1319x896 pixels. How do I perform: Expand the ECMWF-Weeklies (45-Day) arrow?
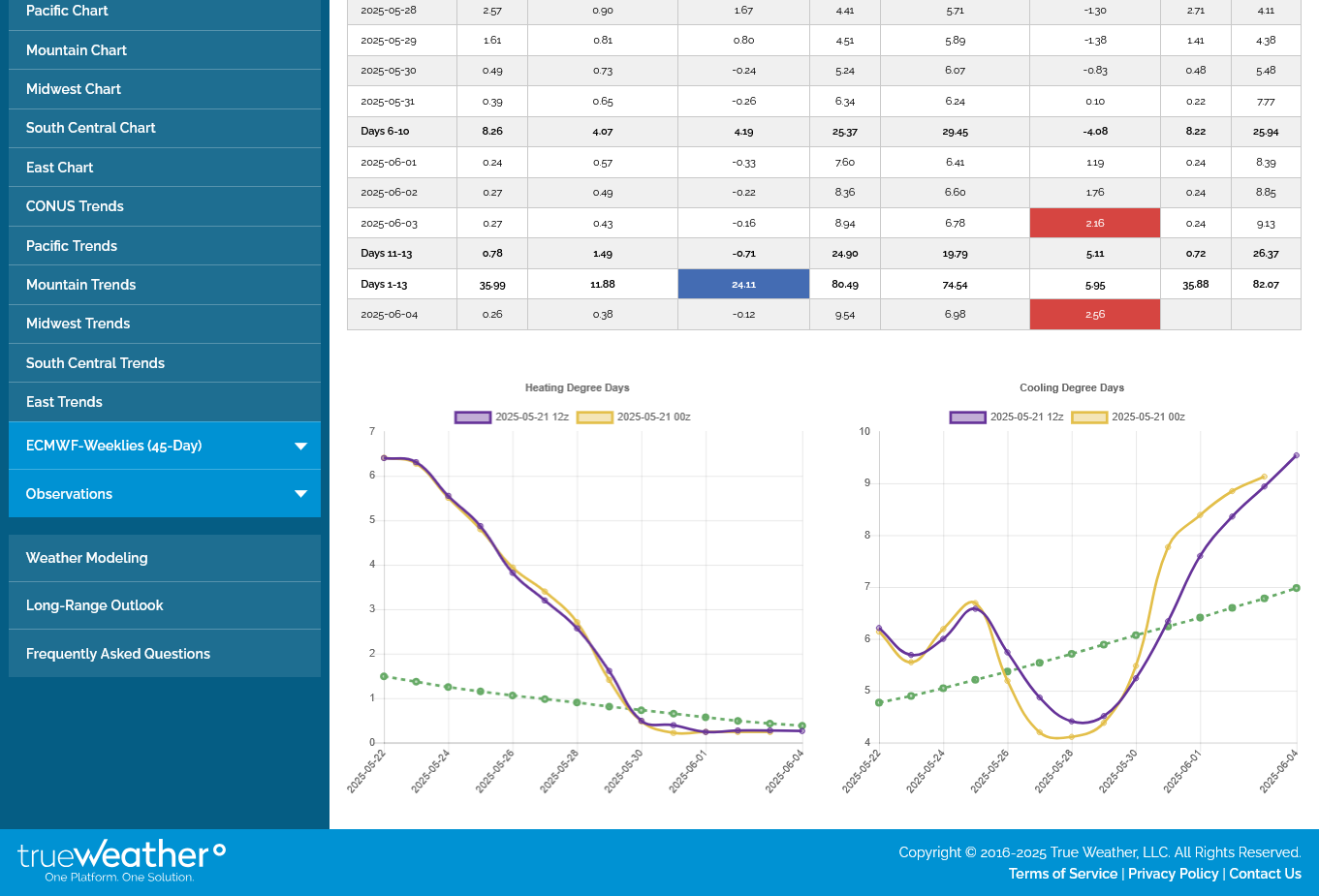click(x=300, y=447)
